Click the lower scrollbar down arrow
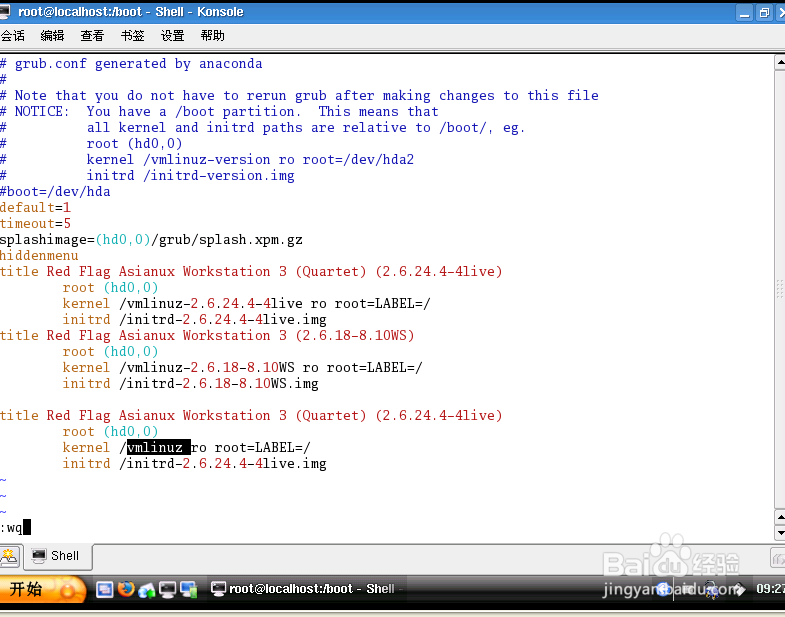This screenshot has width=785, height=617. [x=780, y=533]
